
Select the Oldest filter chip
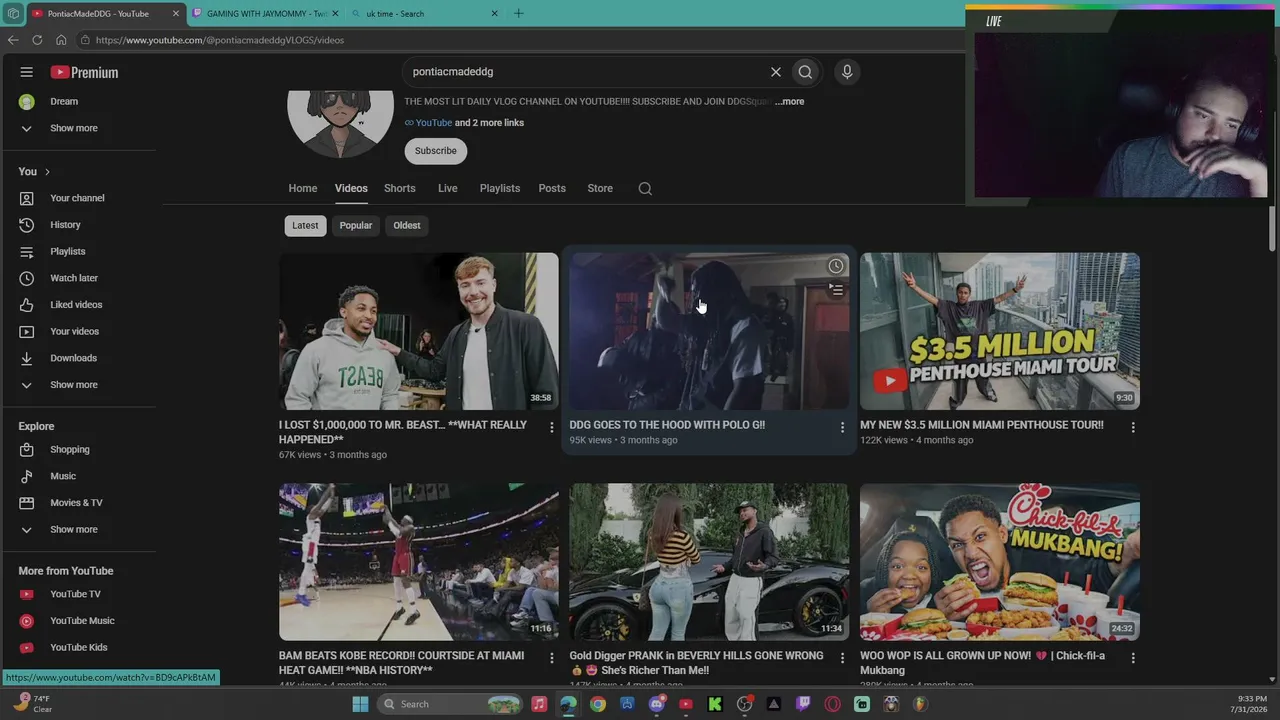click(x=407, y=225)
